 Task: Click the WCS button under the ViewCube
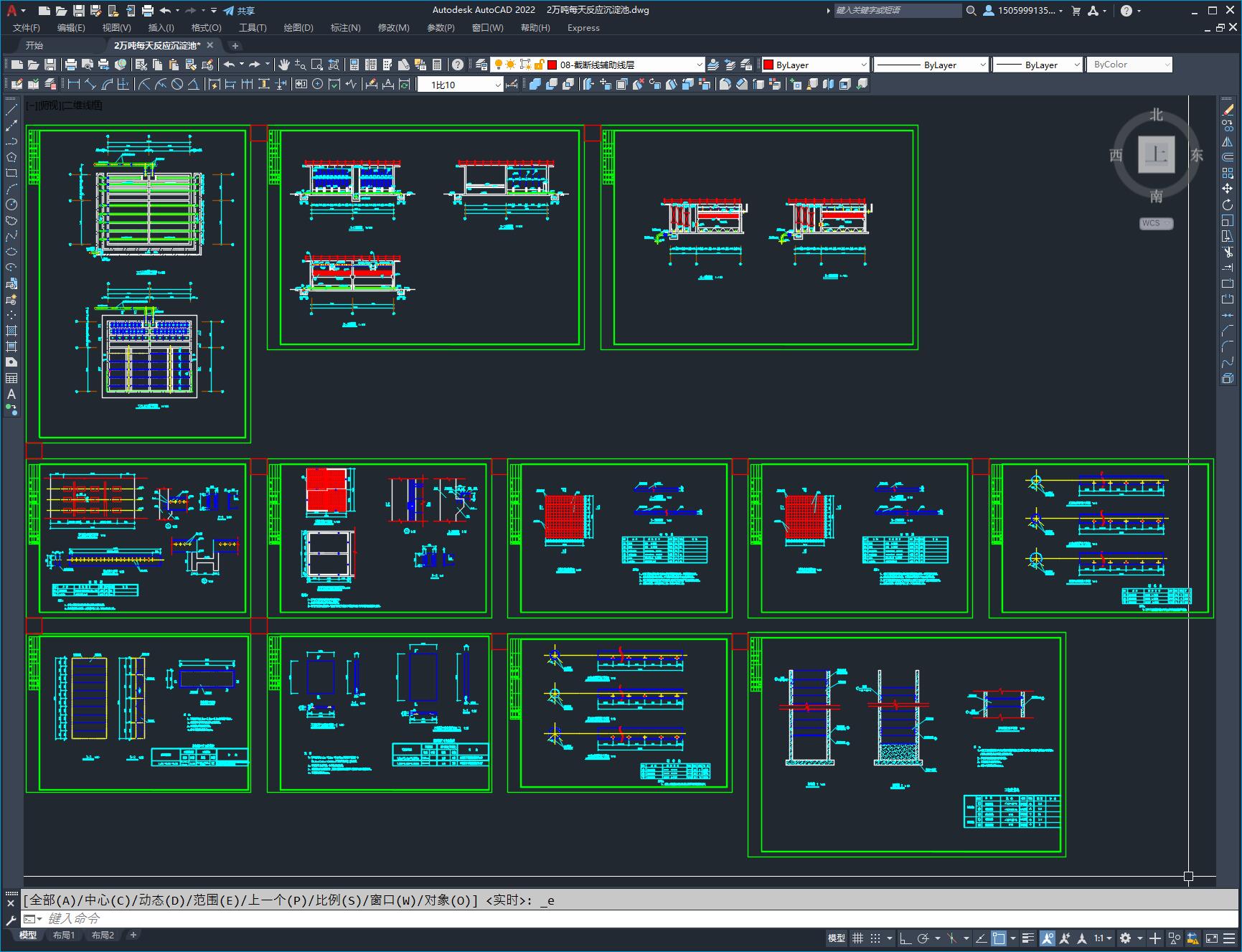[1154, 223]
